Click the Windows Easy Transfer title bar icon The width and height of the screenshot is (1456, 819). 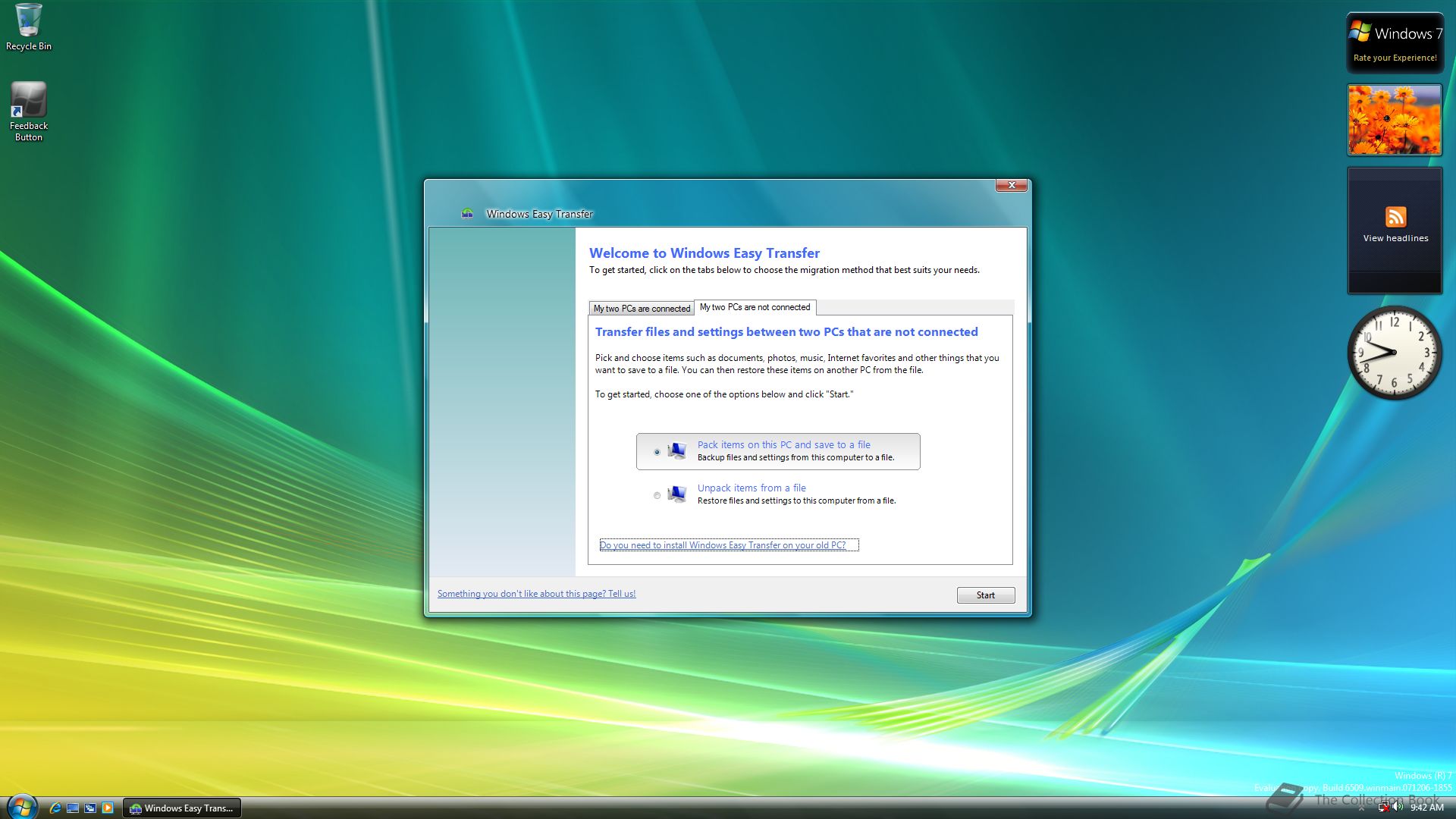tap(467, 214)
